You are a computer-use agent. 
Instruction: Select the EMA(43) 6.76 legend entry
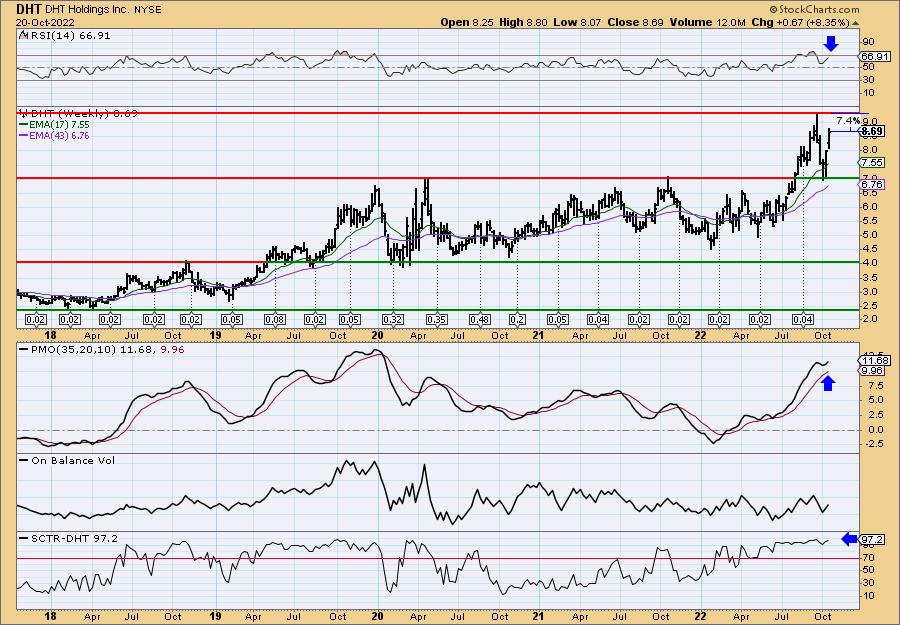coord(55,136)
